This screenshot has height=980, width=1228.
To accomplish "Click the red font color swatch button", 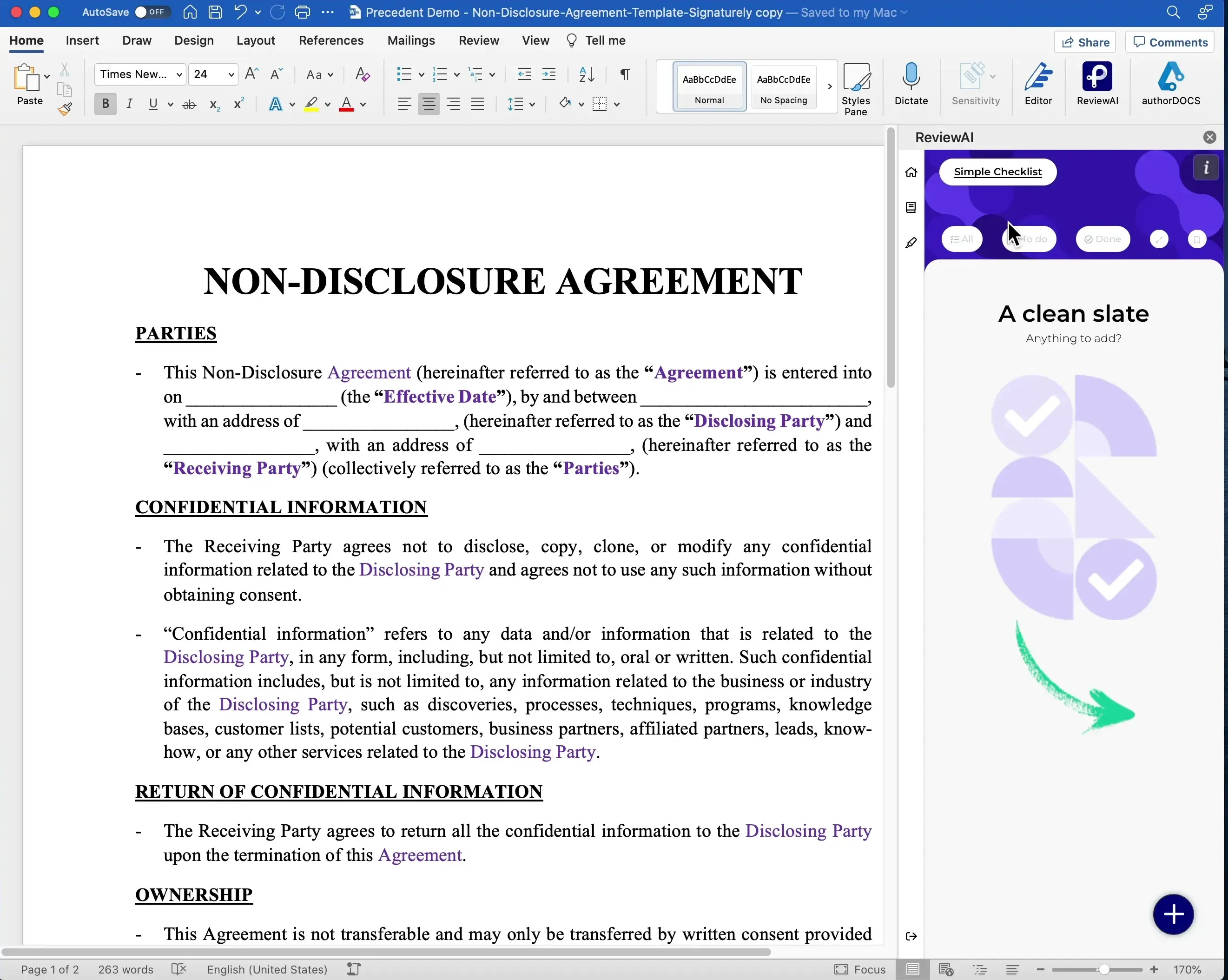I will click(346, 104).
